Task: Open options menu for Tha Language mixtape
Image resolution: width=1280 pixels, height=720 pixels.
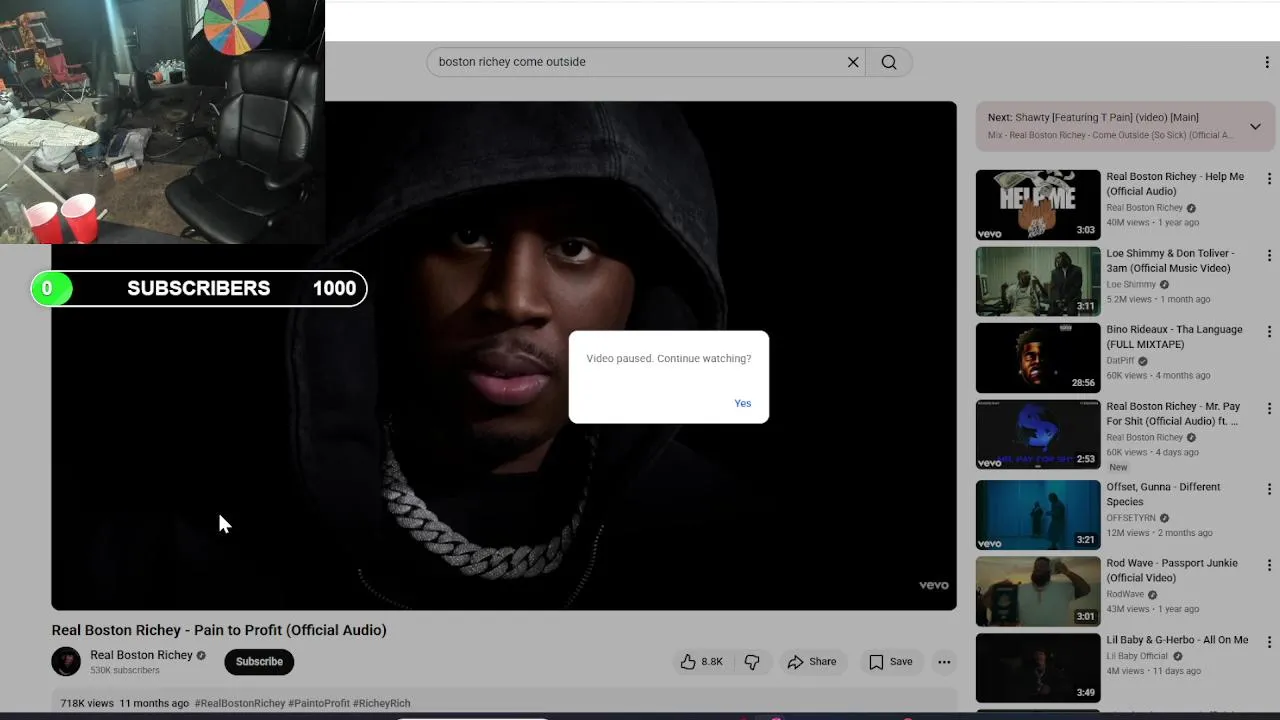Action: (x=1269, y=332)
